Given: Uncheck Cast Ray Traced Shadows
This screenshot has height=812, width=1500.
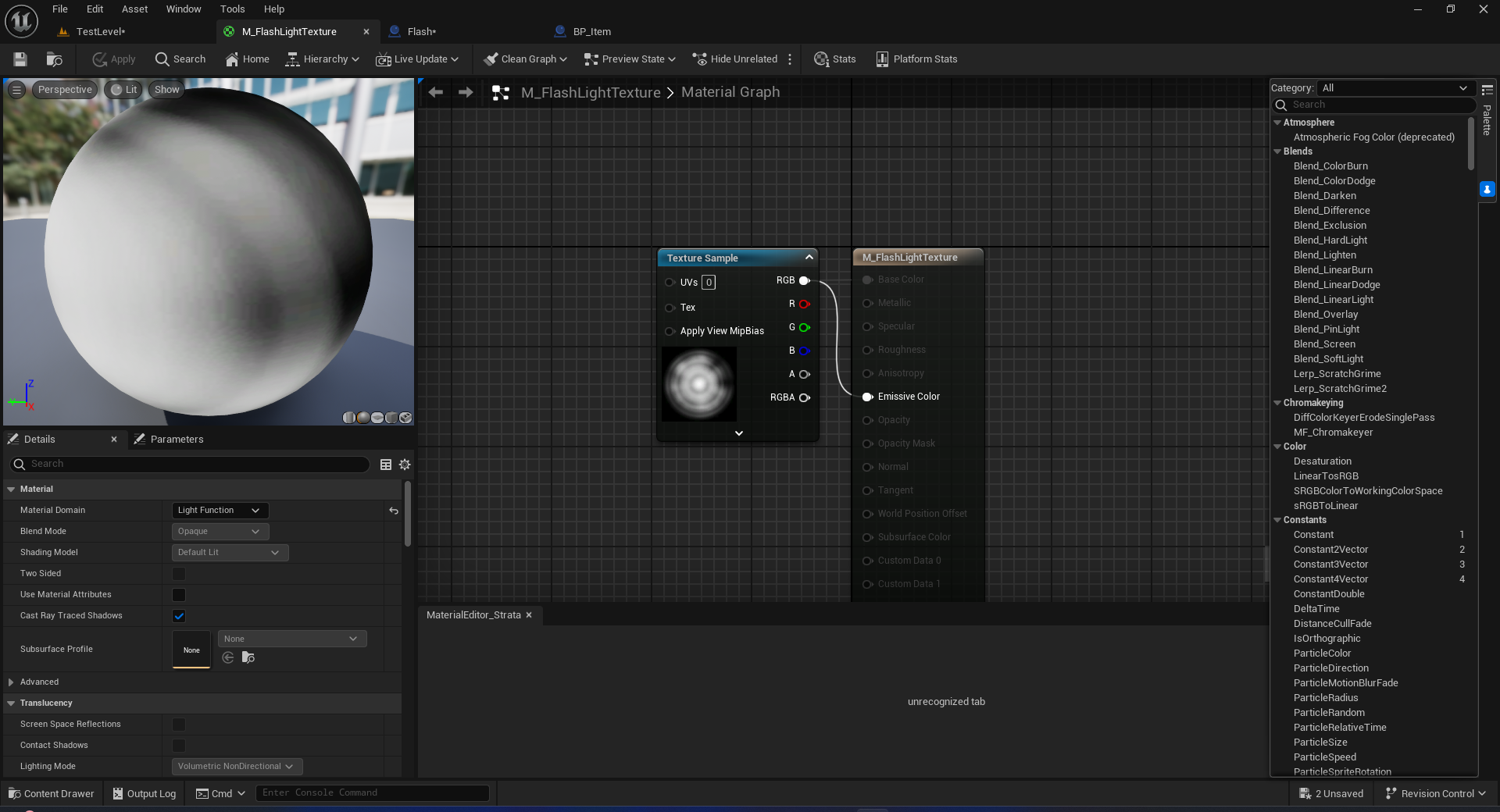Looking at the screenshot, I should [179, 616].
